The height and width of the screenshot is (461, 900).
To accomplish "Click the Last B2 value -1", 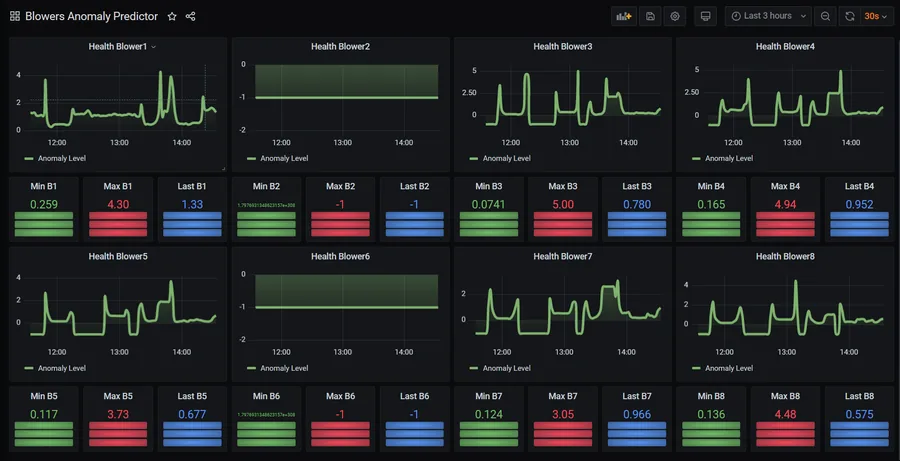I will 414,204.
